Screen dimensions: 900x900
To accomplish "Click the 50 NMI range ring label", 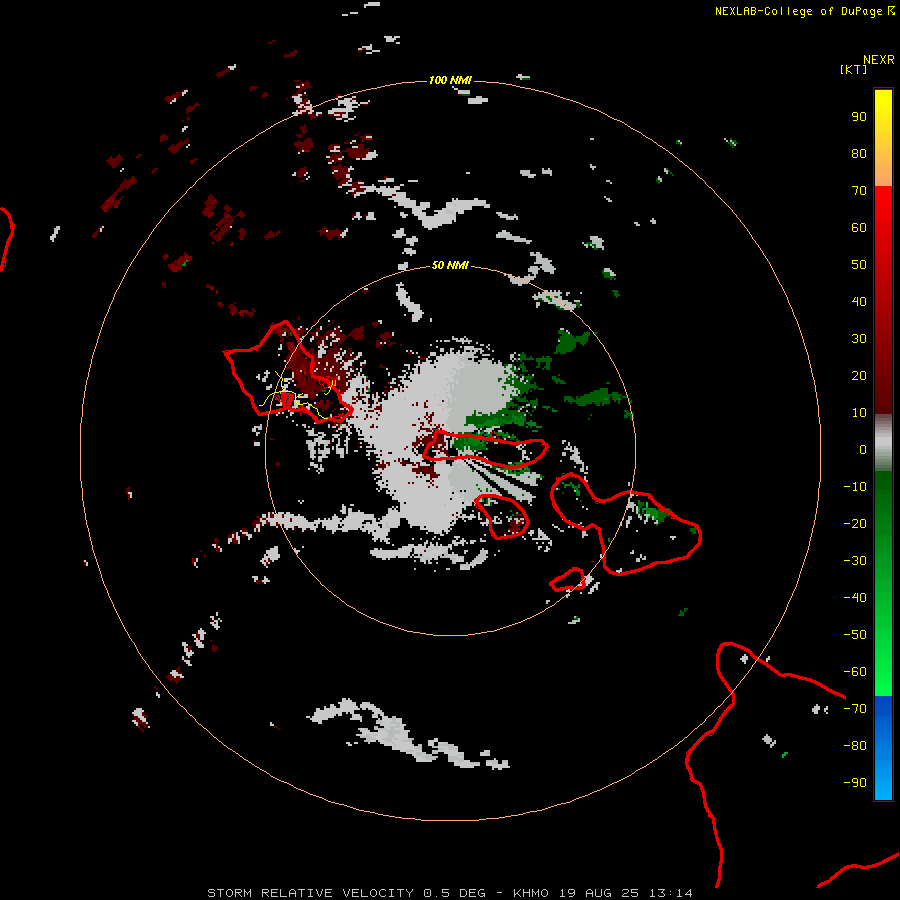I will pos(450,265).
